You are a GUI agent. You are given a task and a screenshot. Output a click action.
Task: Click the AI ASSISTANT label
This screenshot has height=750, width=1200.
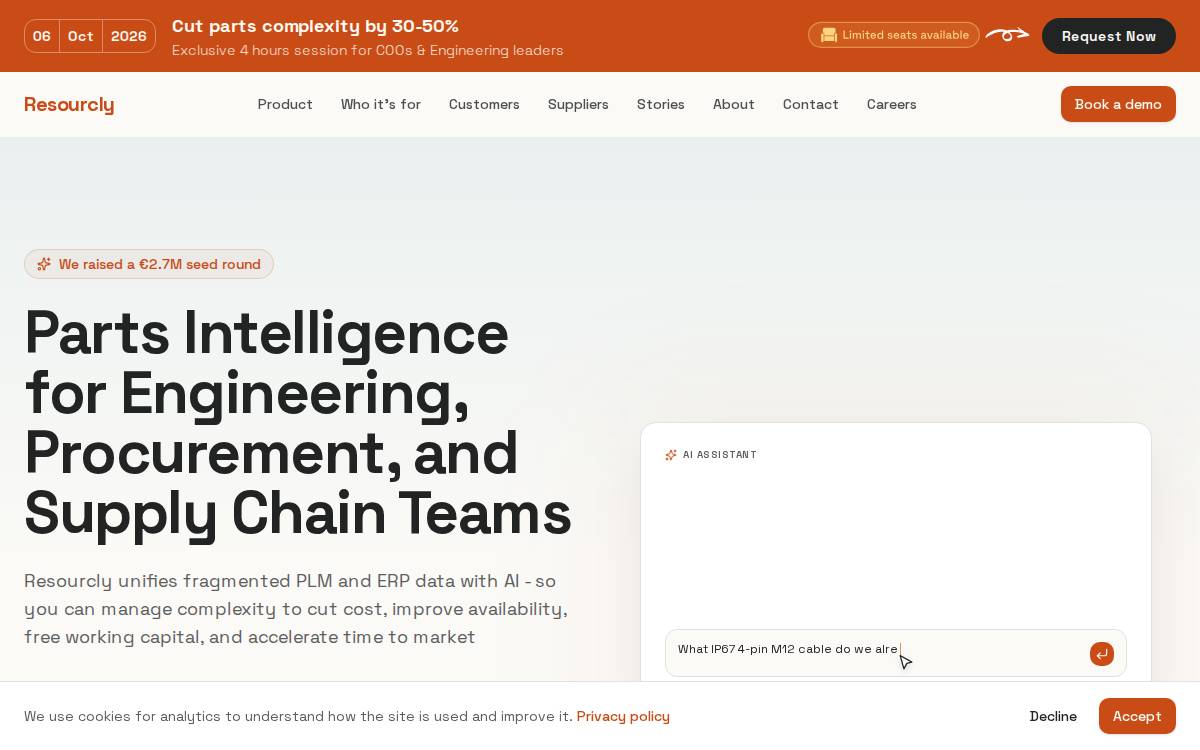(720, 455)
